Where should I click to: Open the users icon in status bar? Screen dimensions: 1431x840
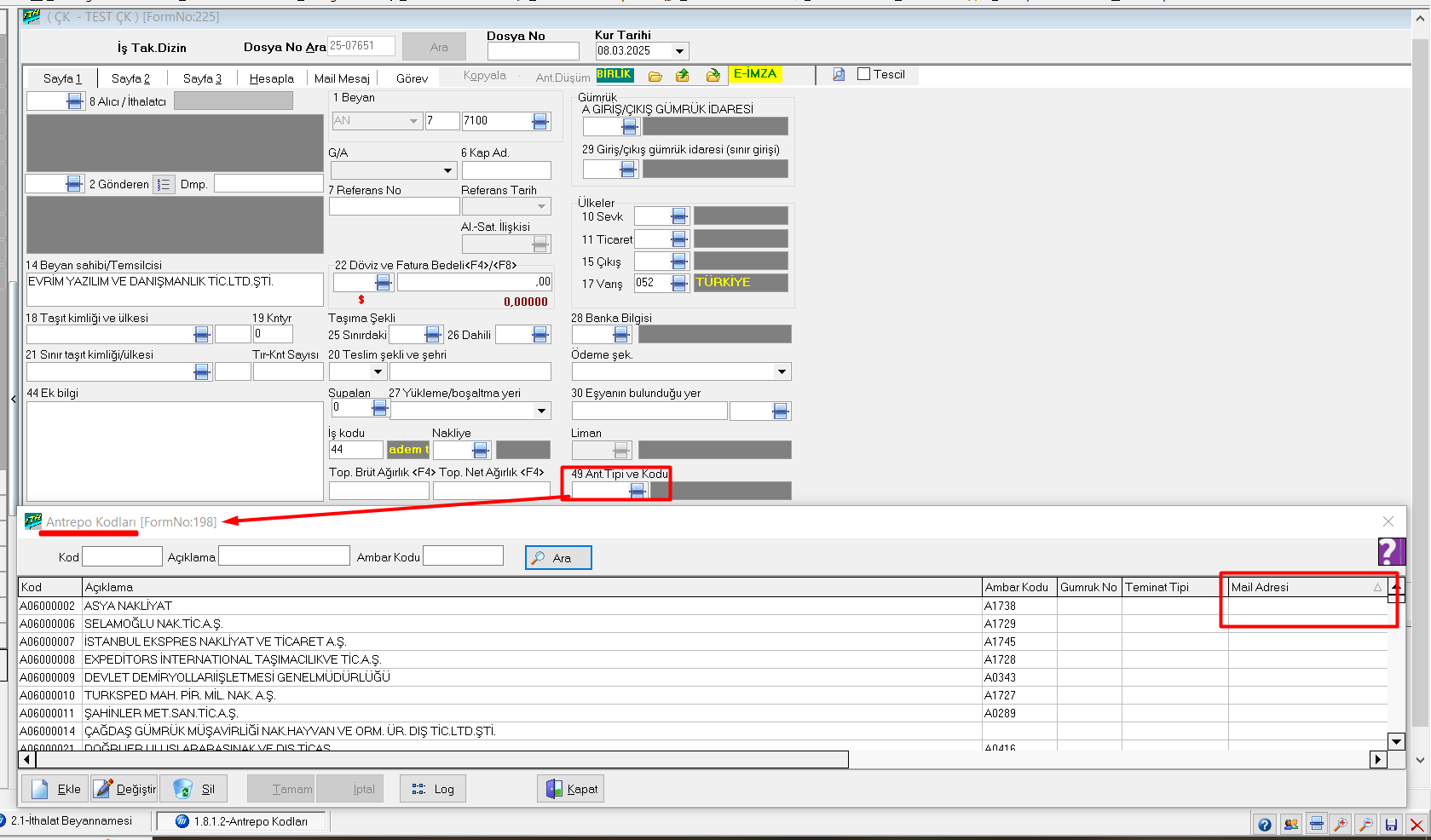tap(1290, 824)
